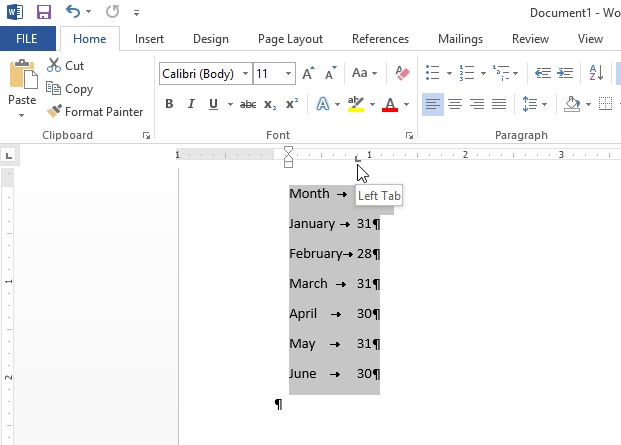The image size is (621, 445).
Task: Expand the font size dropdown
Action: [289, 74]
